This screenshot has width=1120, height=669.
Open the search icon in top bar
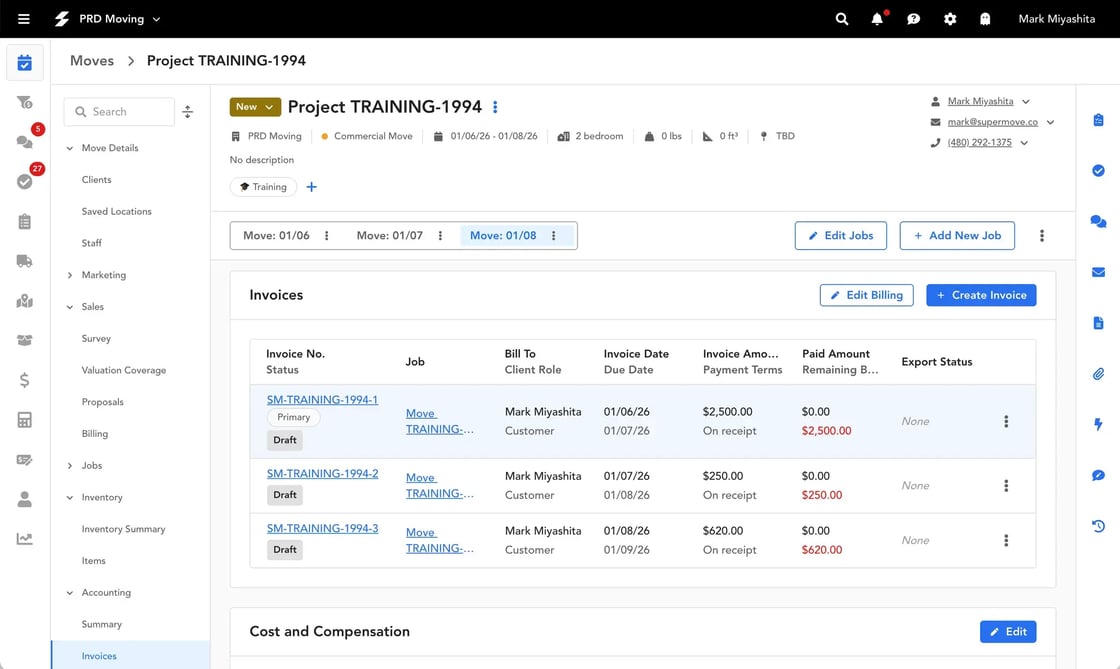pos(842,19)
